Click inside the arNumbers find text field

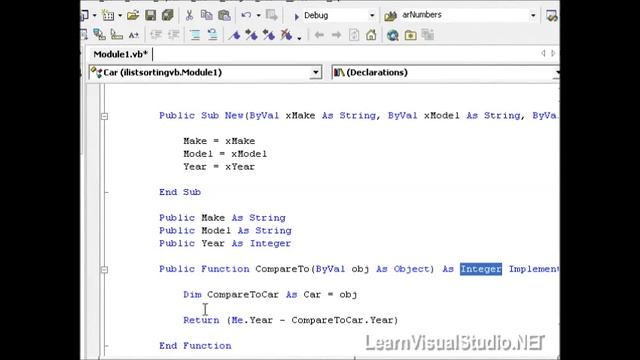click(464, 15)
